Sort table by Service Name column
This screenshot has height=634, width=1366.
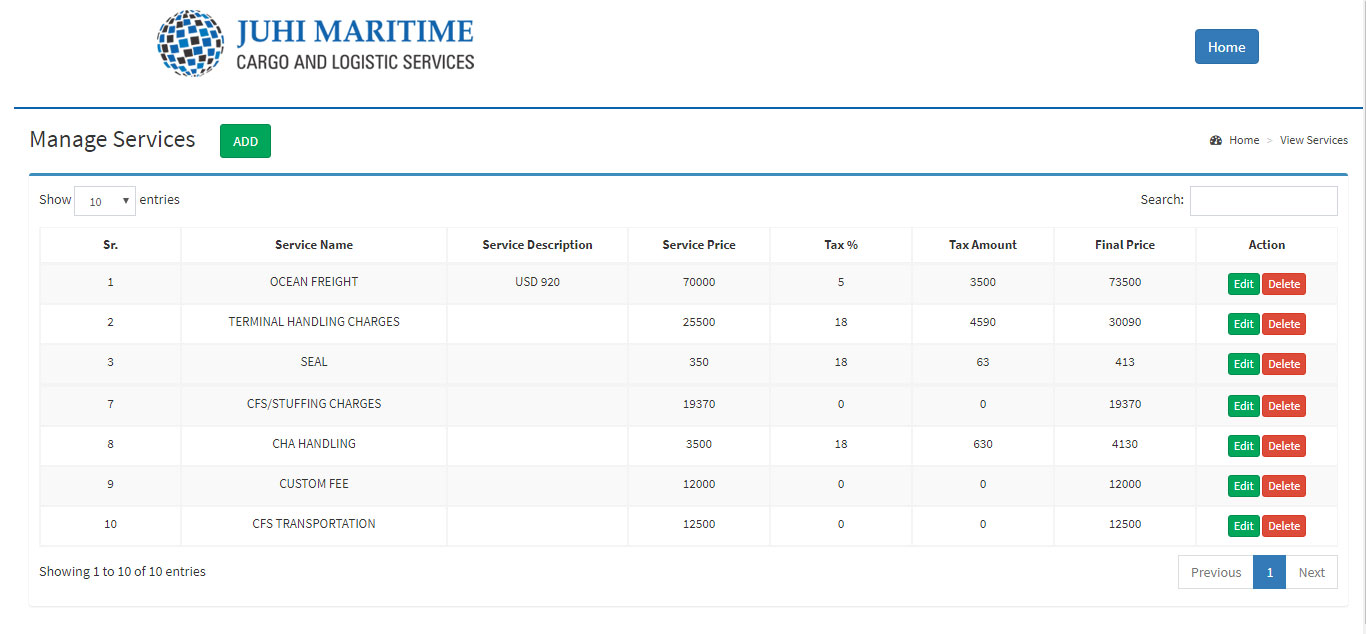click(314, 245)
